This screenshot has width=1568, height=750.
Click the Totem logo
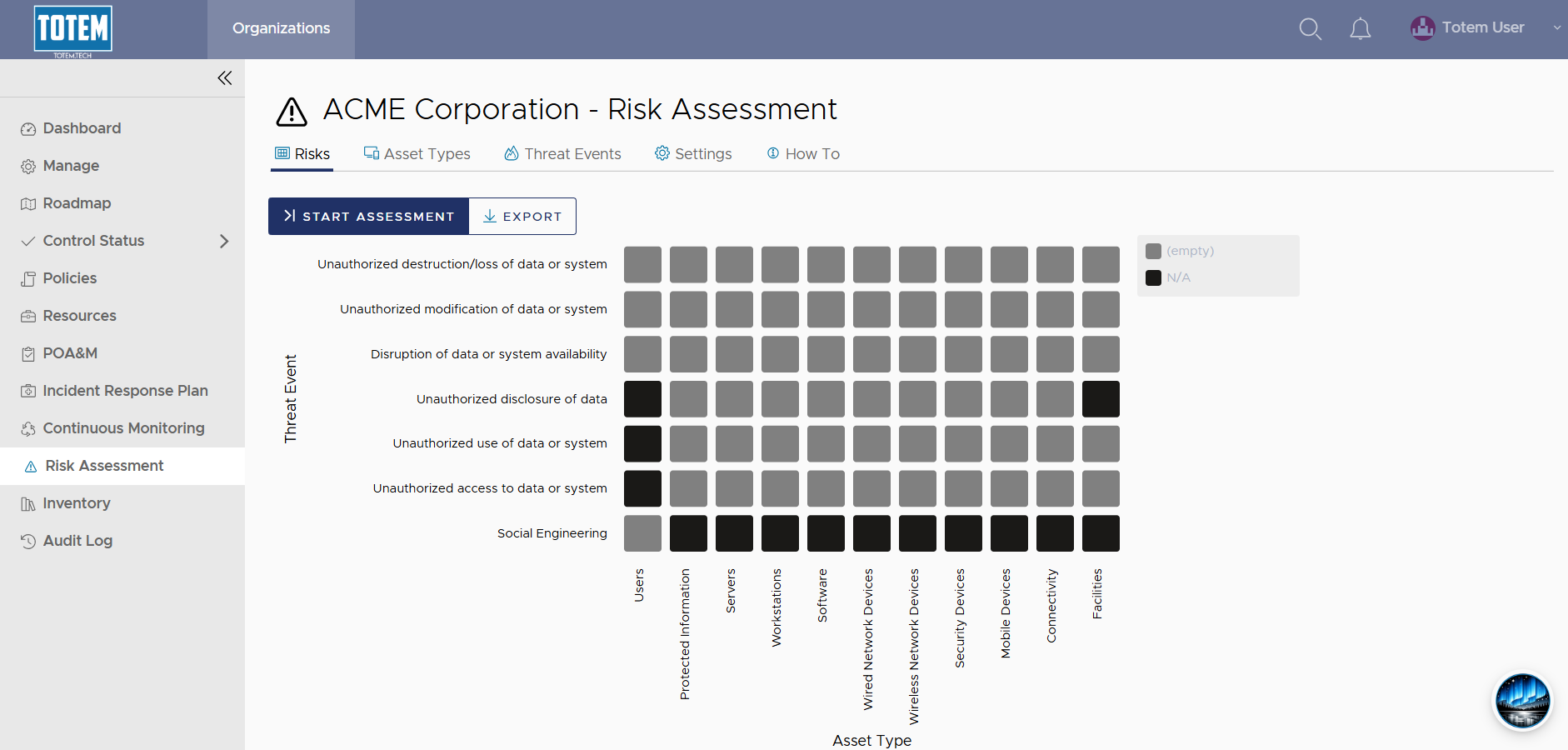73,30
